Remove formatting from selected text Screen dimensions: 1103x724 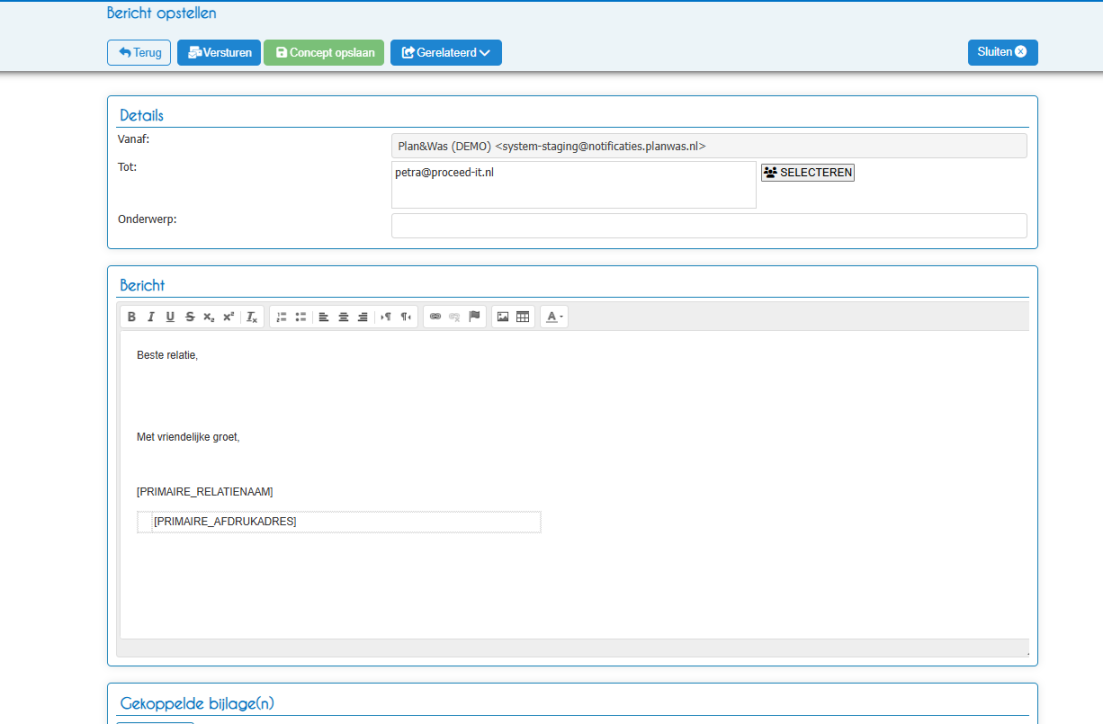[252, 317]
